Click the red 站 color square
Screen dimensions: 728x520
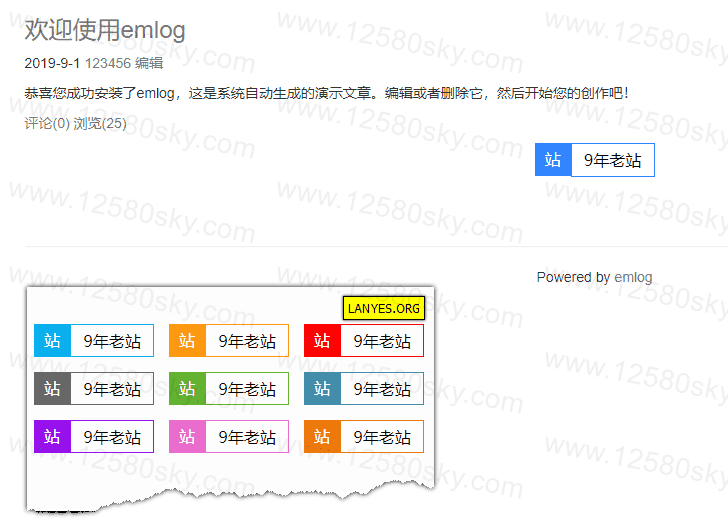tap(322, 341)
